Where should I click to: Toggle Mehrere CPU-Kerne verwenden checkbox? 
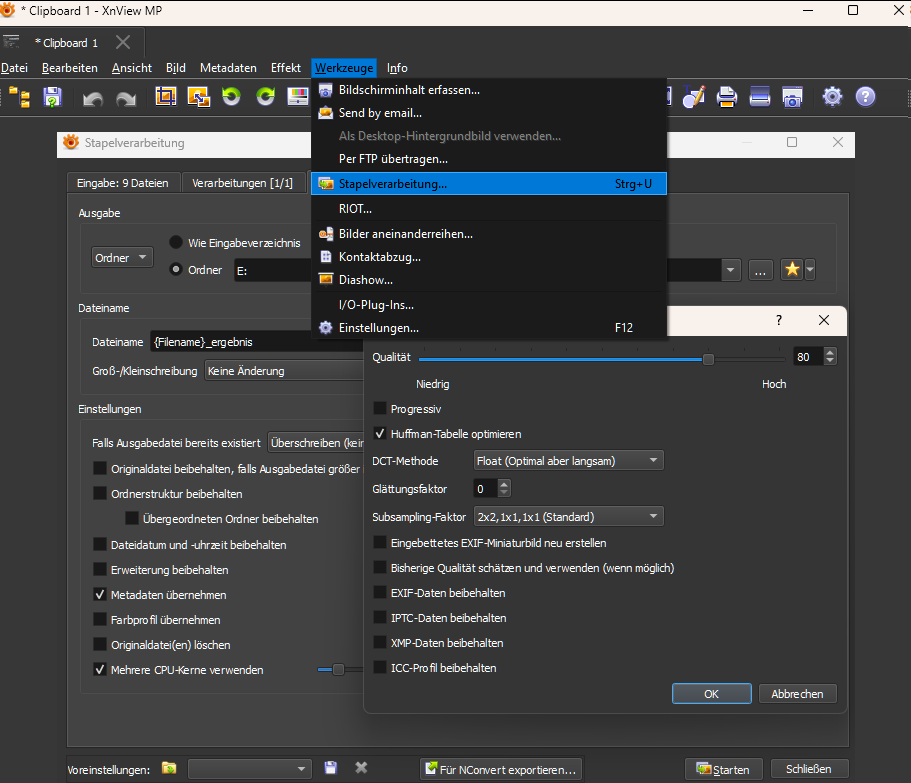(100, 669)
